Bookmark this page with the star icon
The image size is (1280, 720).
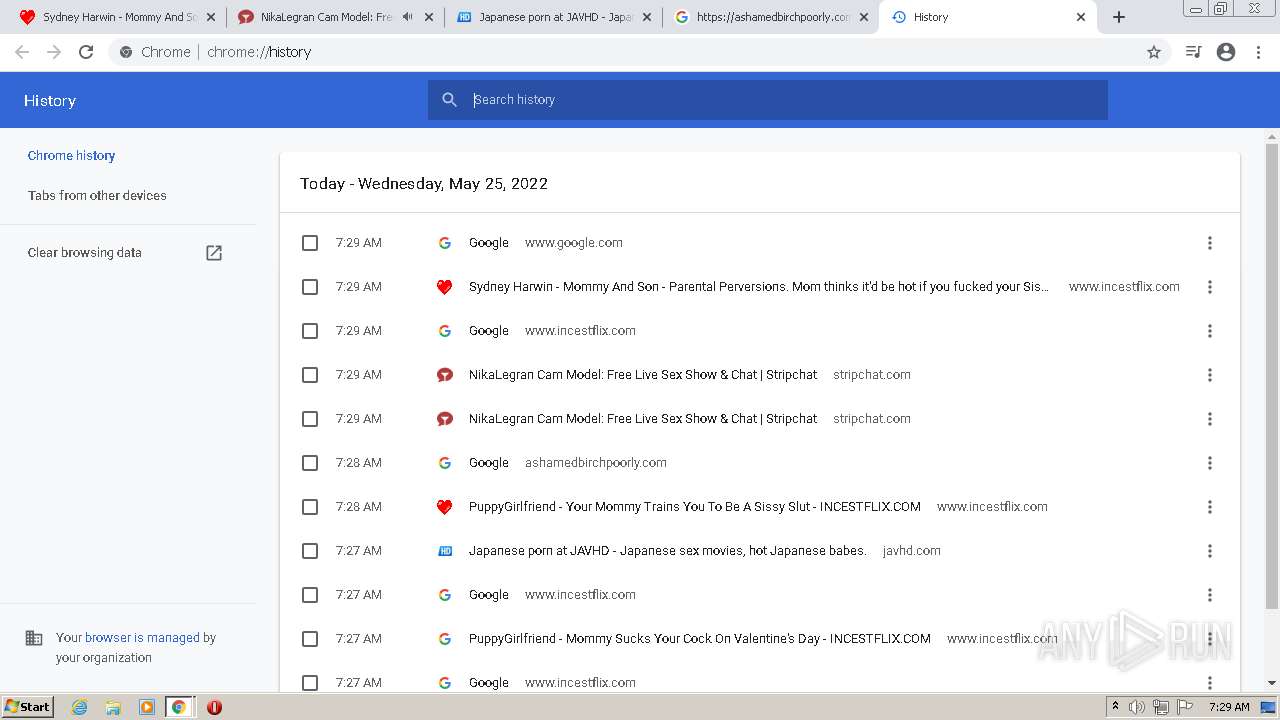pos(1154,52)
